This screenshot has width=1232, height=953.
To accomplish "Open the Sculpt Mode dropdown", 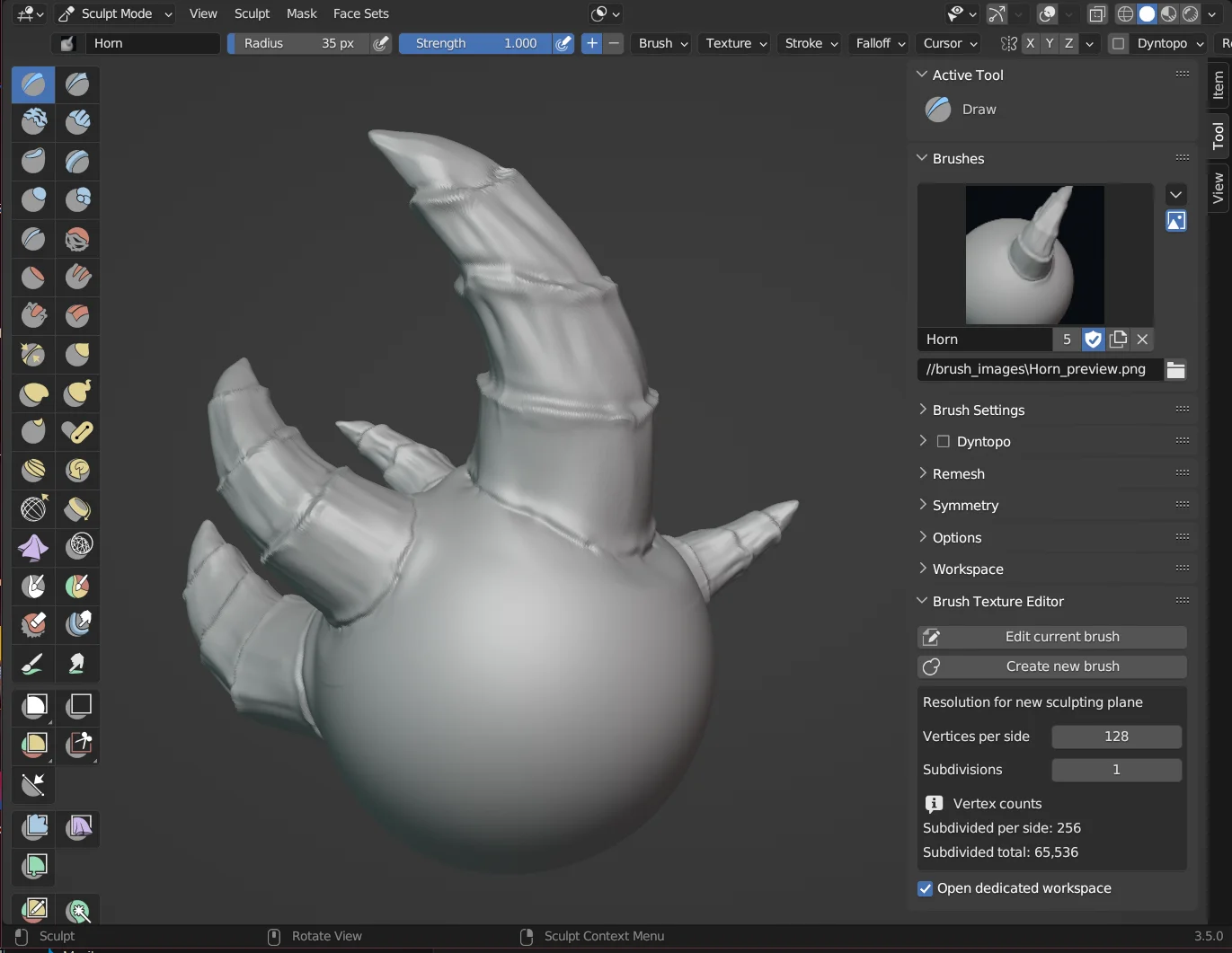I will pyautogui.click(x=114, y=13).
